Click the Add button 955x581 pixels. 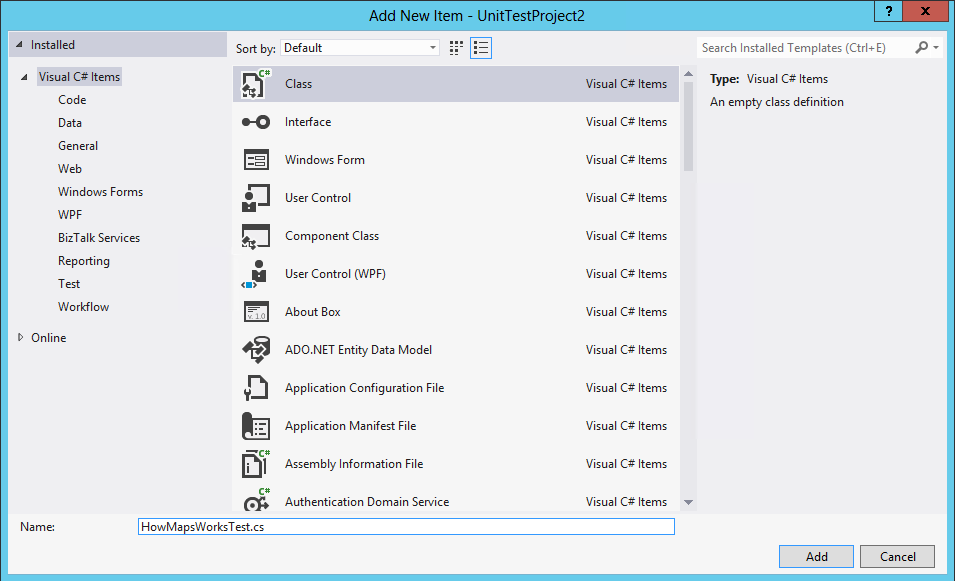[x=816, y=557]
